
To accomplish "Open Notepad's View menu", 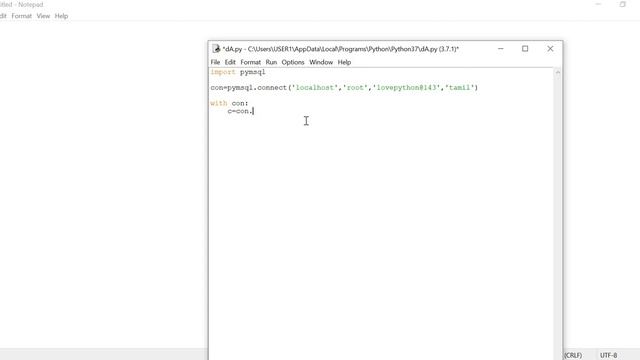I will tap(43, 16).
